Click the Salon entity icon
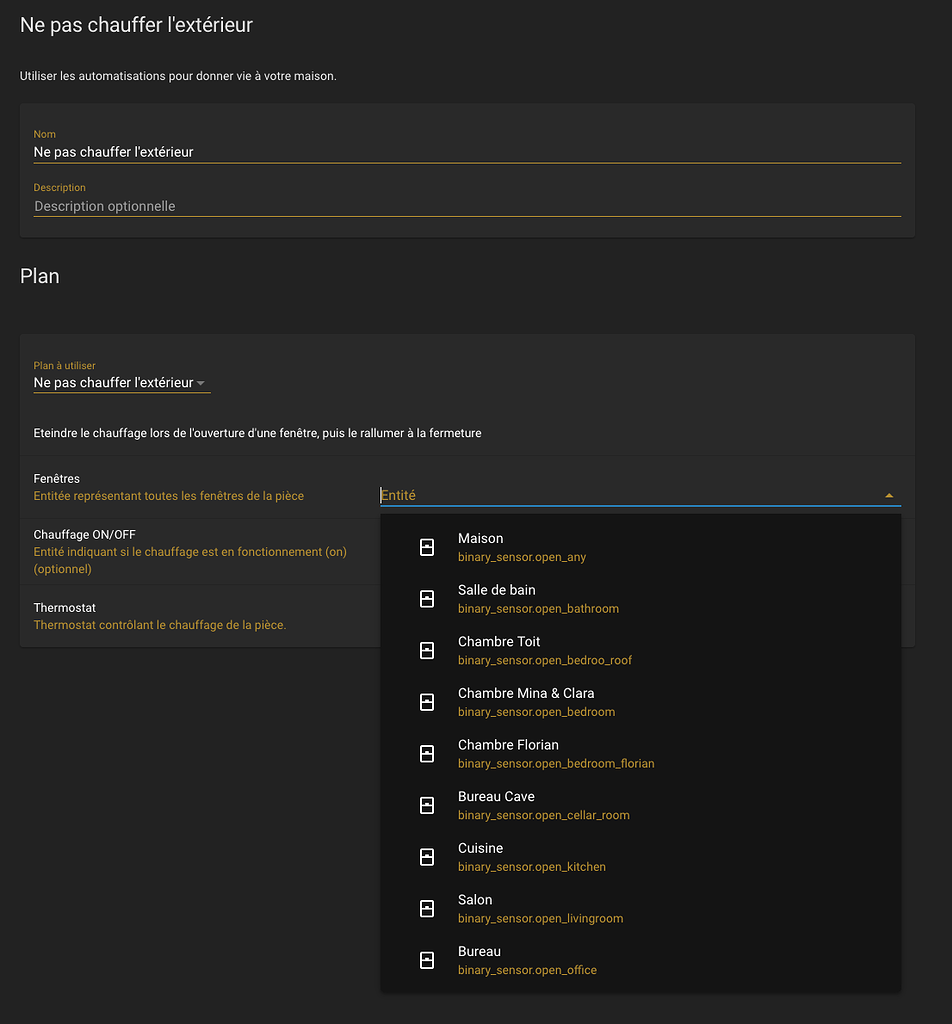Viewport: 952px width, 1024px height. click(427, 908)
